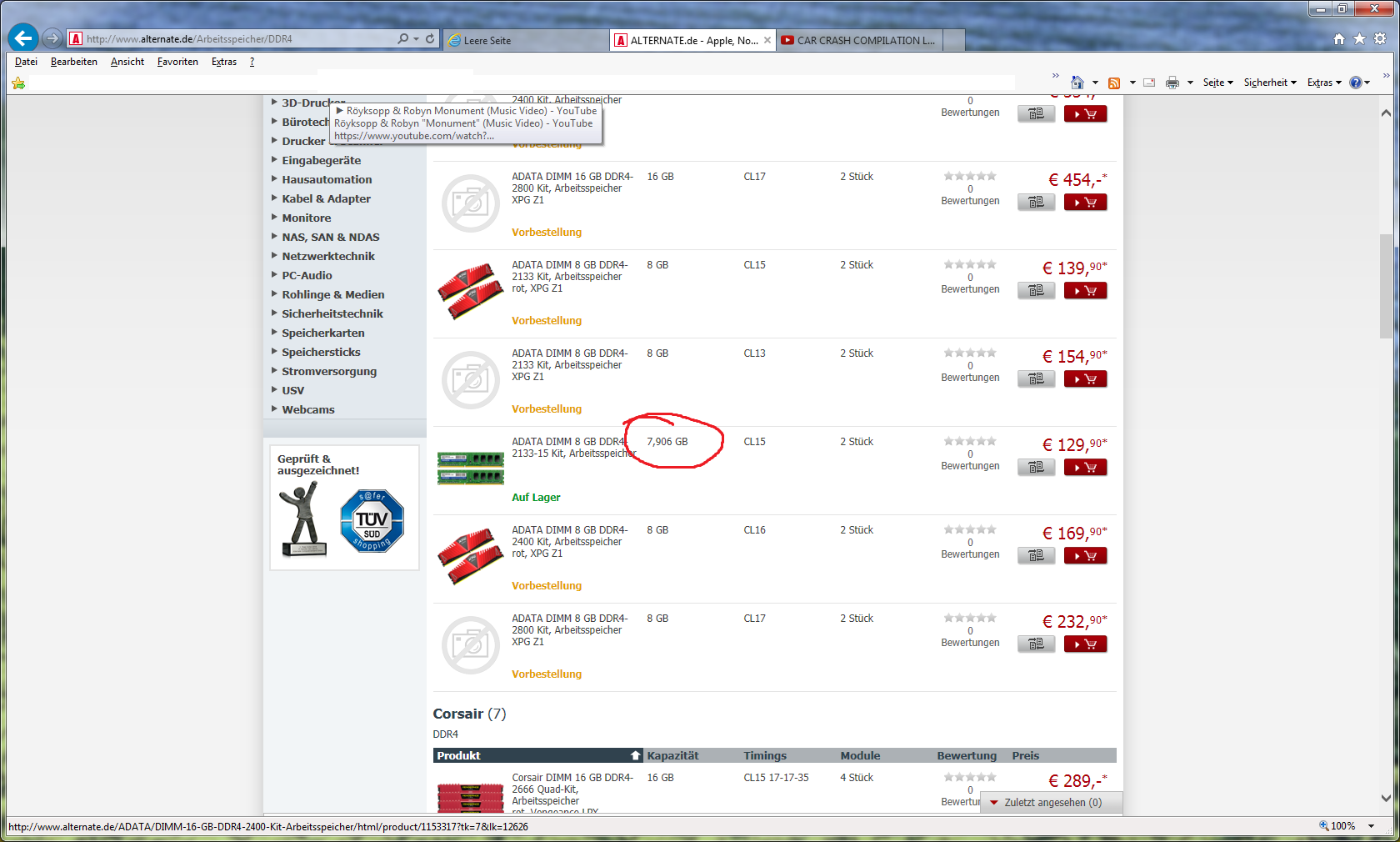Sort by the Preis column header
The image size is (1400, 842).
click(1025, 755)
